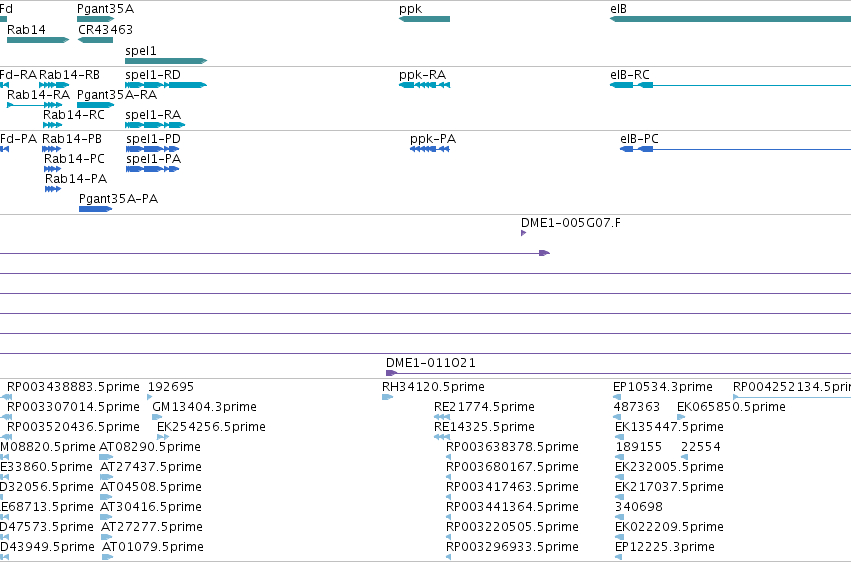
Task: Select the EK065850.5prime EST
Action: (x=681, y=417)
